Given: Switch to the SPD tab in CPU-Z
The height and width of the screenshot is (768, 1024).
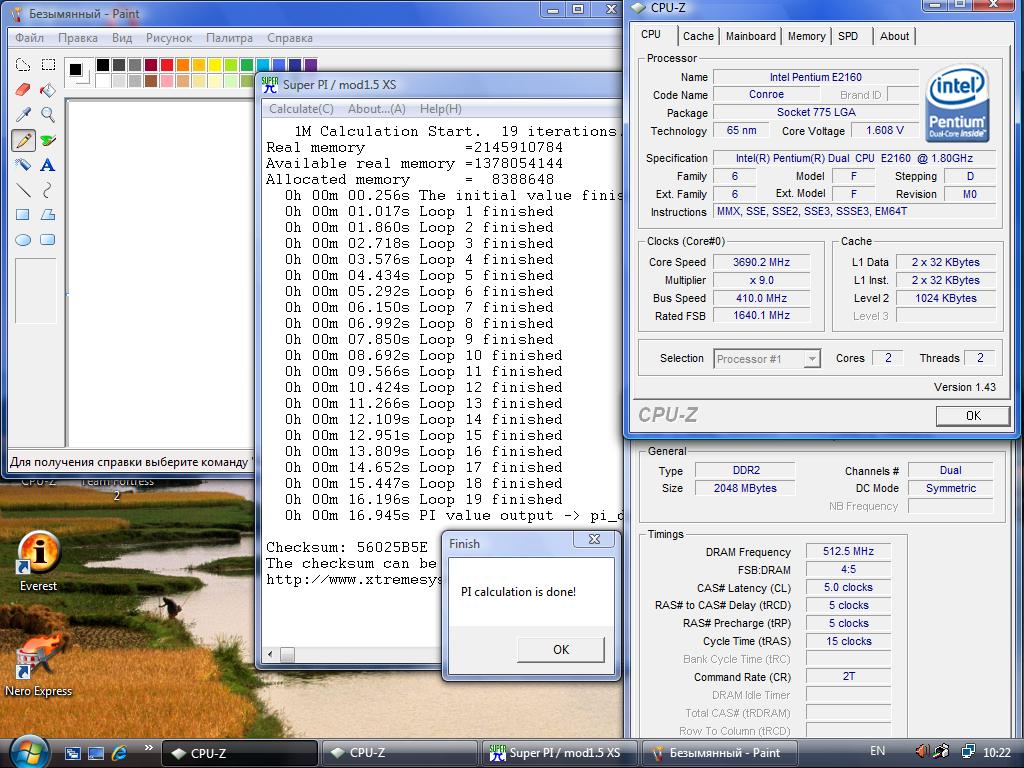Looking at the screenshot, I should pos(848,37).
